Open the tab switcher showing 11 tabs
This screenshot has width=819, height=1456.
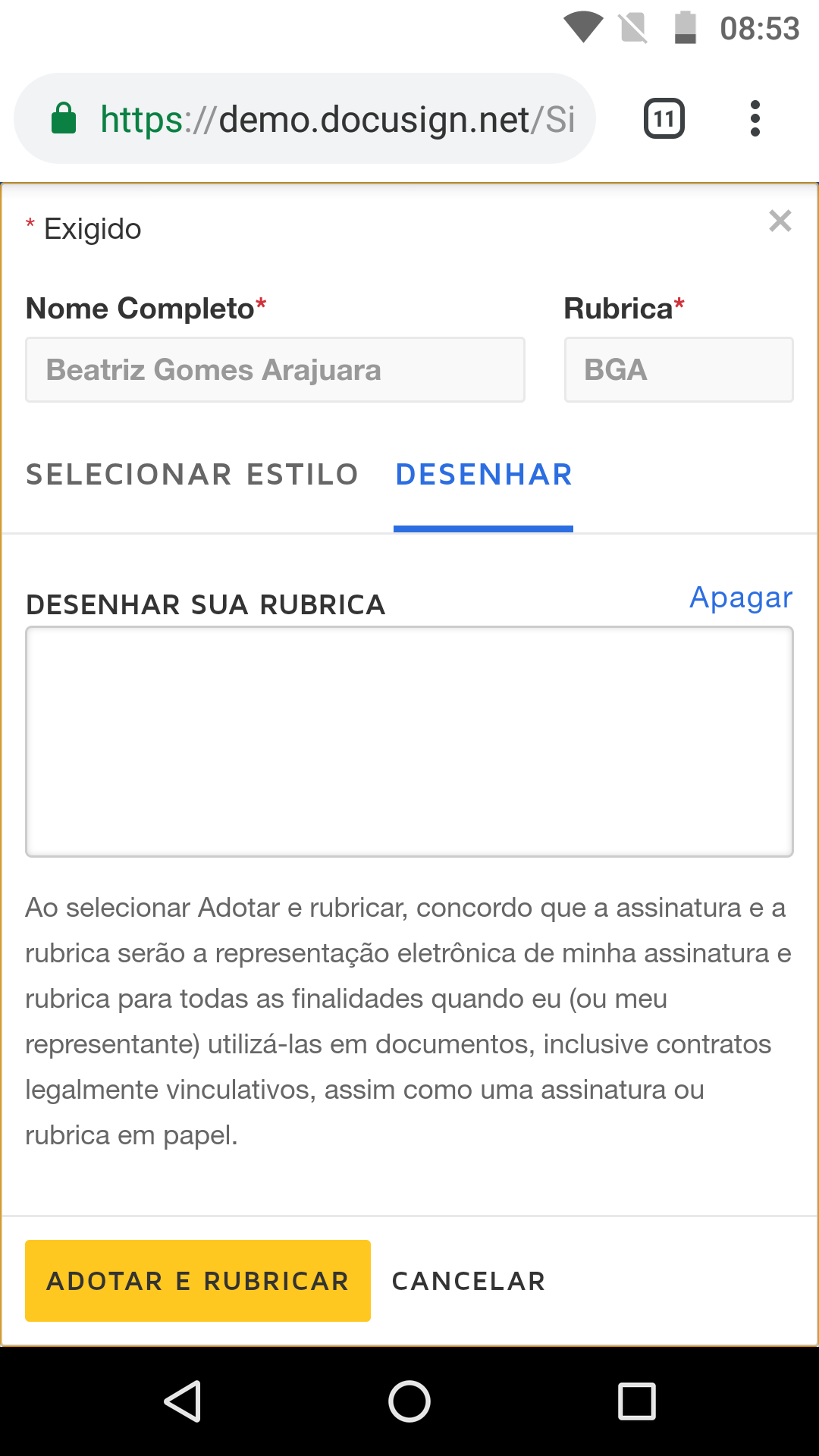pyautogui.click(x=664, y=119)
